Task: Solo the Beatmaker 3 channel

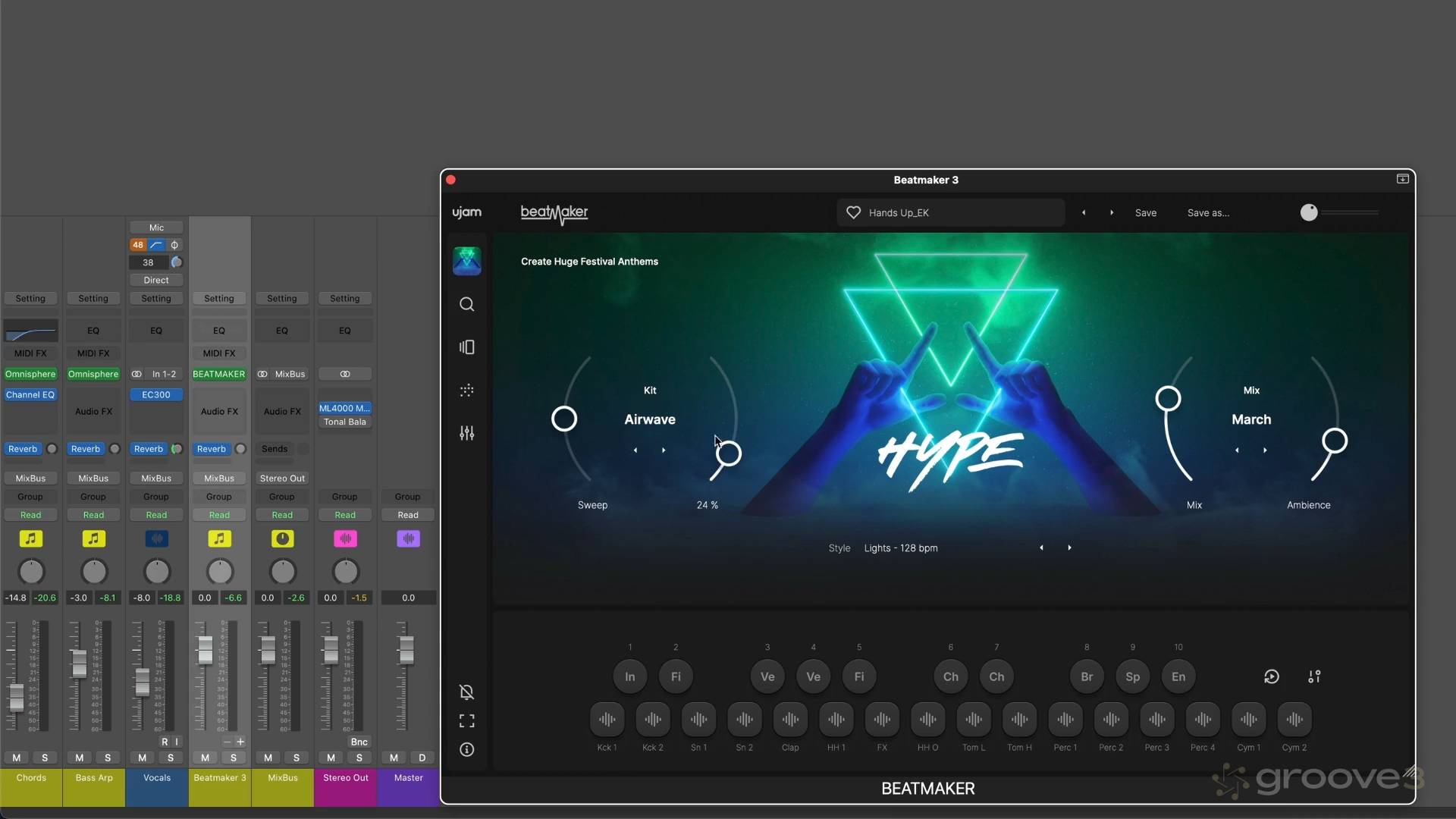Action: point(234,758)
